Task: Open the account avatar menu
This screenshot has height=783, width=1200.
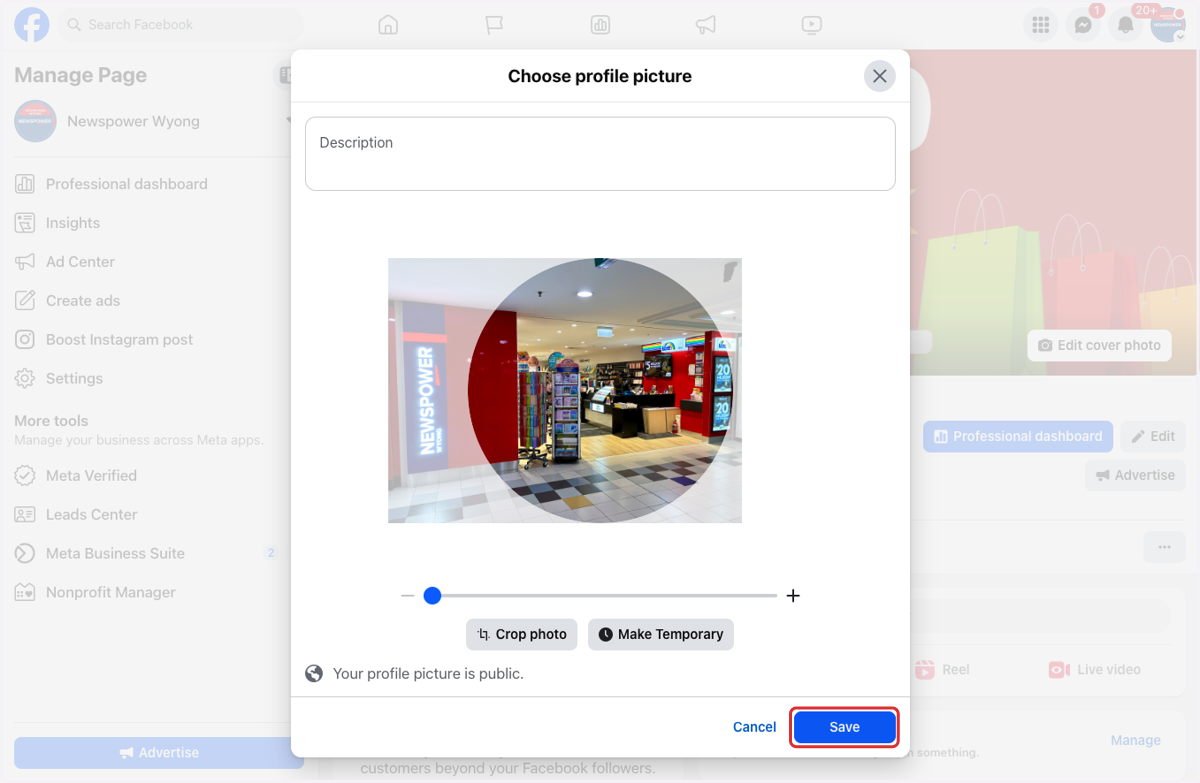Action: pyautogui.click(x=1167, y=25)
